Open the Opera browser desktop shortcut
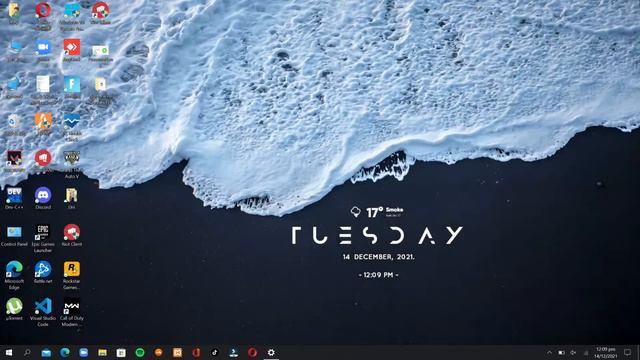 coord(43,16)
